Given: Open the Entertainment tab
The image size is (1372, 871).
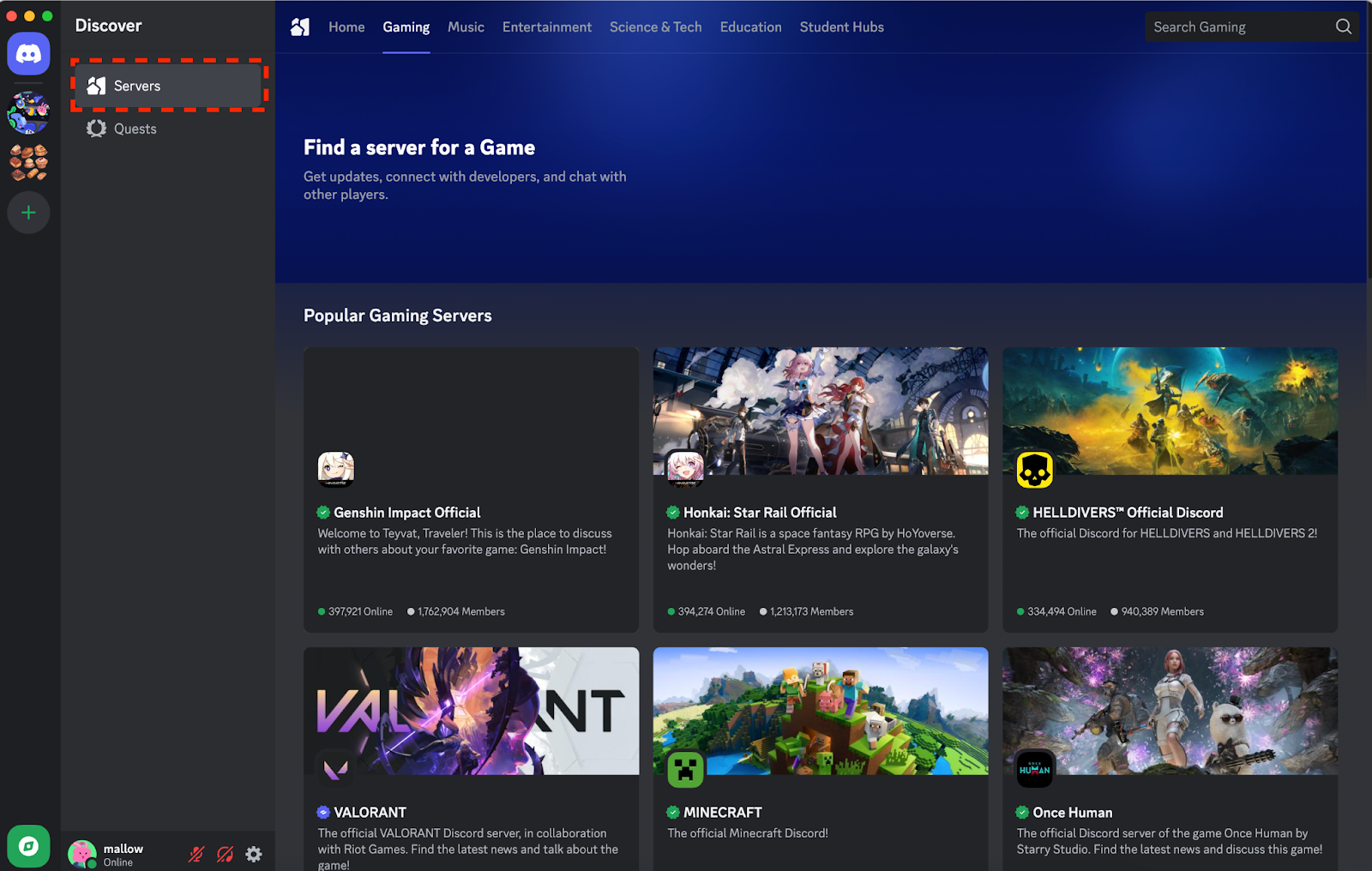Looking at the screenshot, I should [547, 27].
